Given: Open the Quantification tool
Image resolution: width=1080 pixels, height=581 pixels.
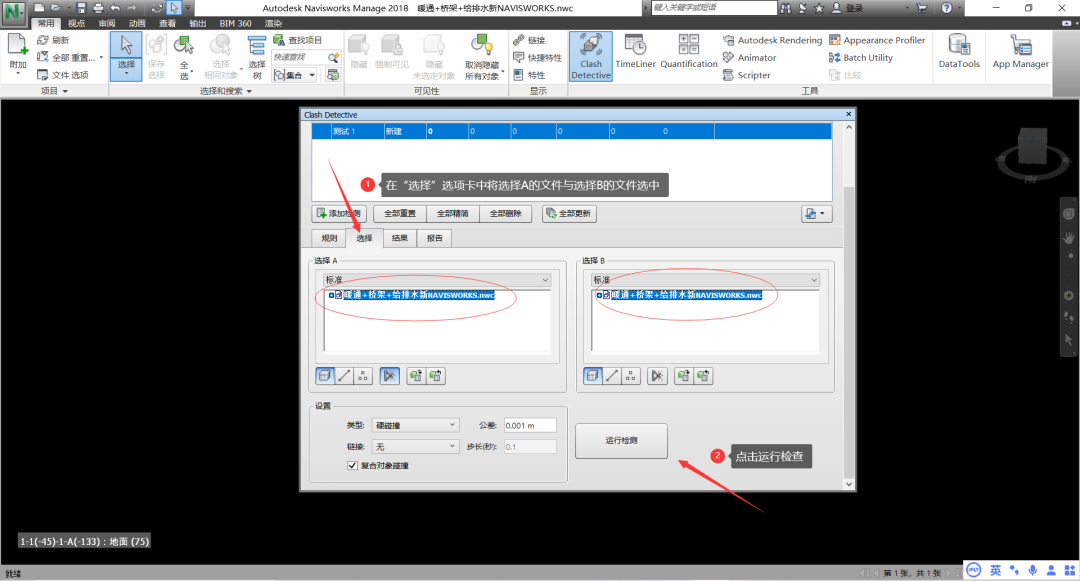Looking at the screenshot, I should coord(689,52).
